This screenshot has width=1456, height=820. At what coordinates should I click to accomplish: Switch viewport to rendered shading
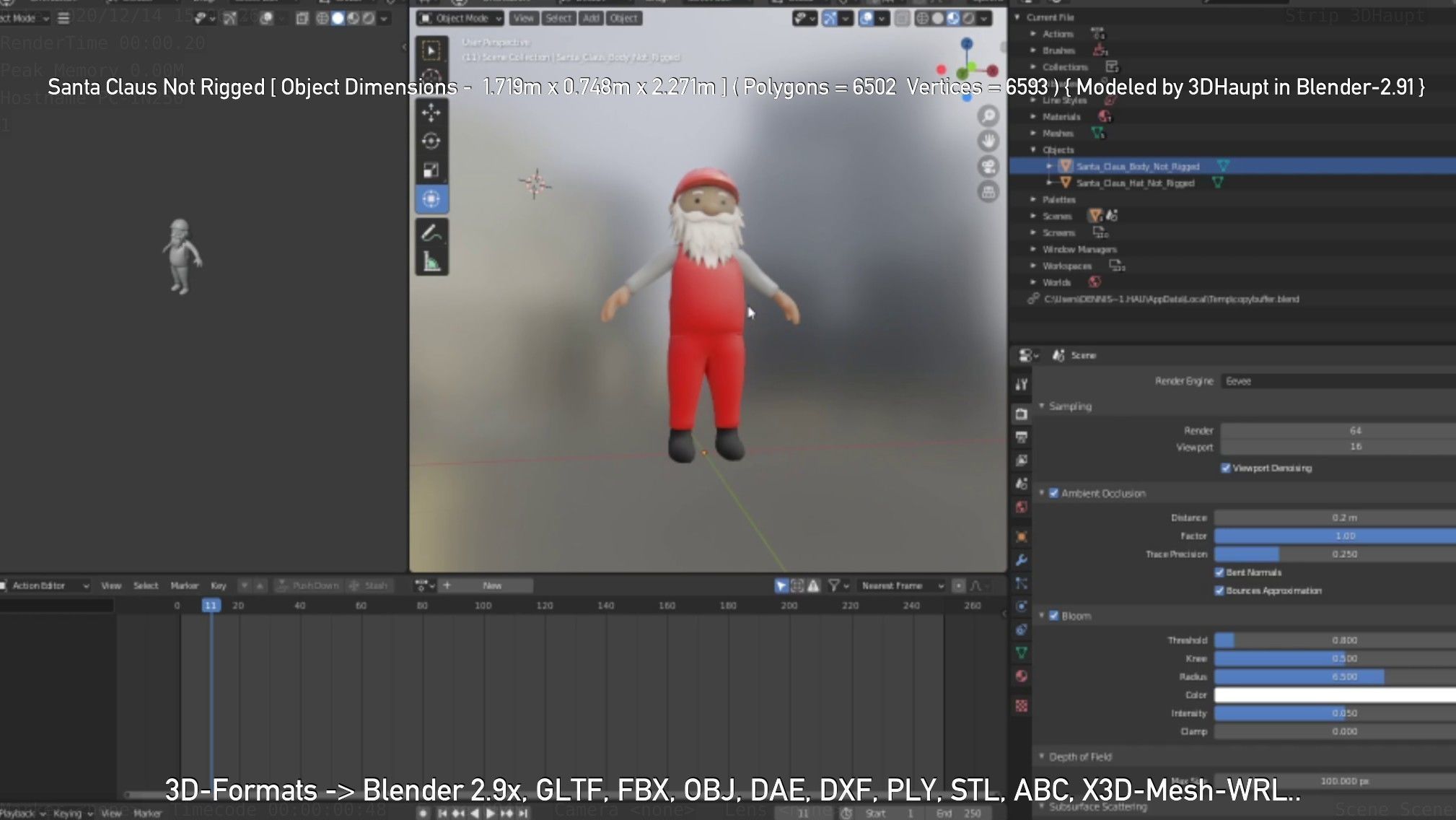(x=968, y=19)
